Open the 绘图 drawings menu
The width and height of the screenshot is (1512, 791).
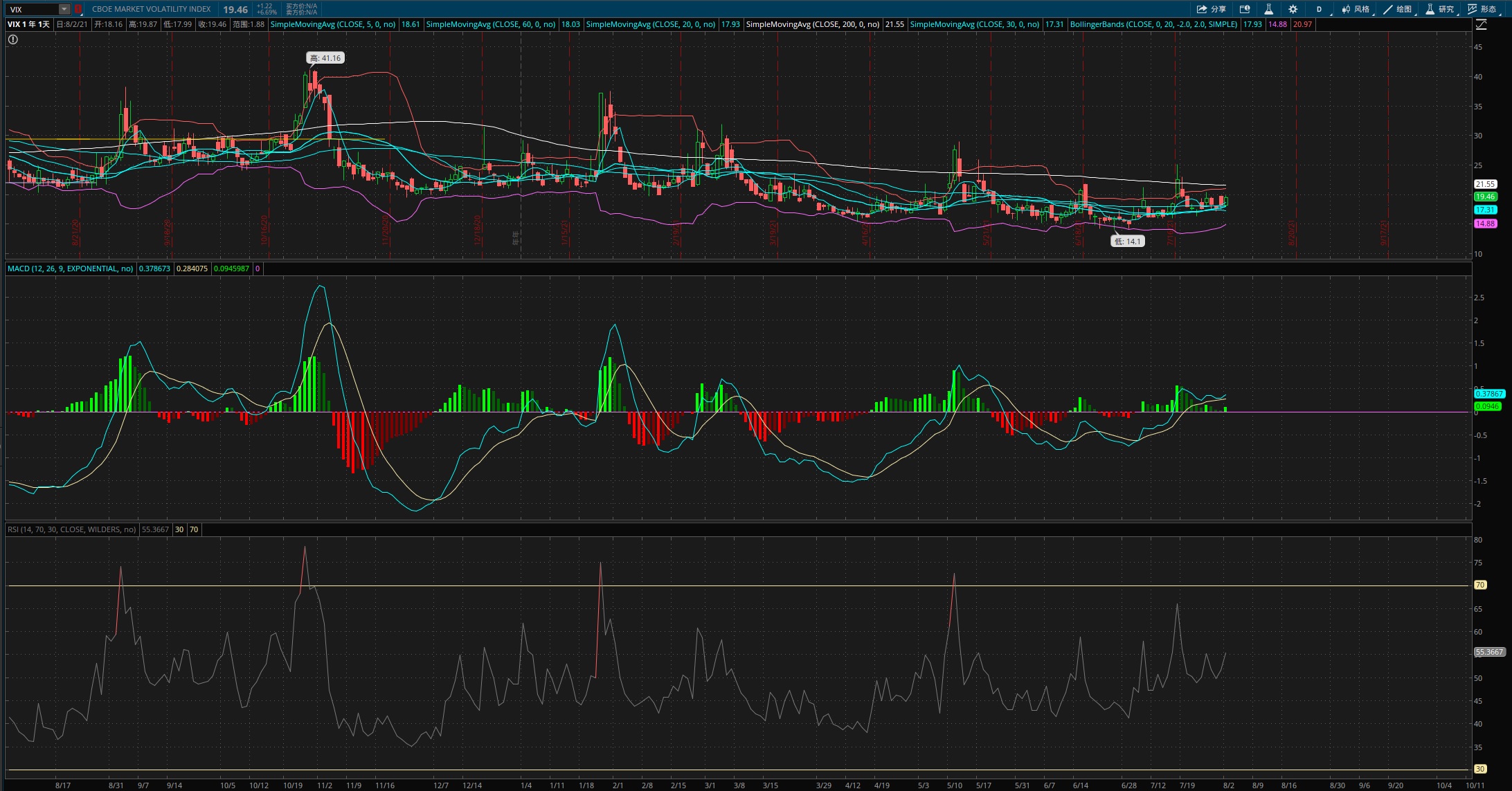[x=1398, y=9]
